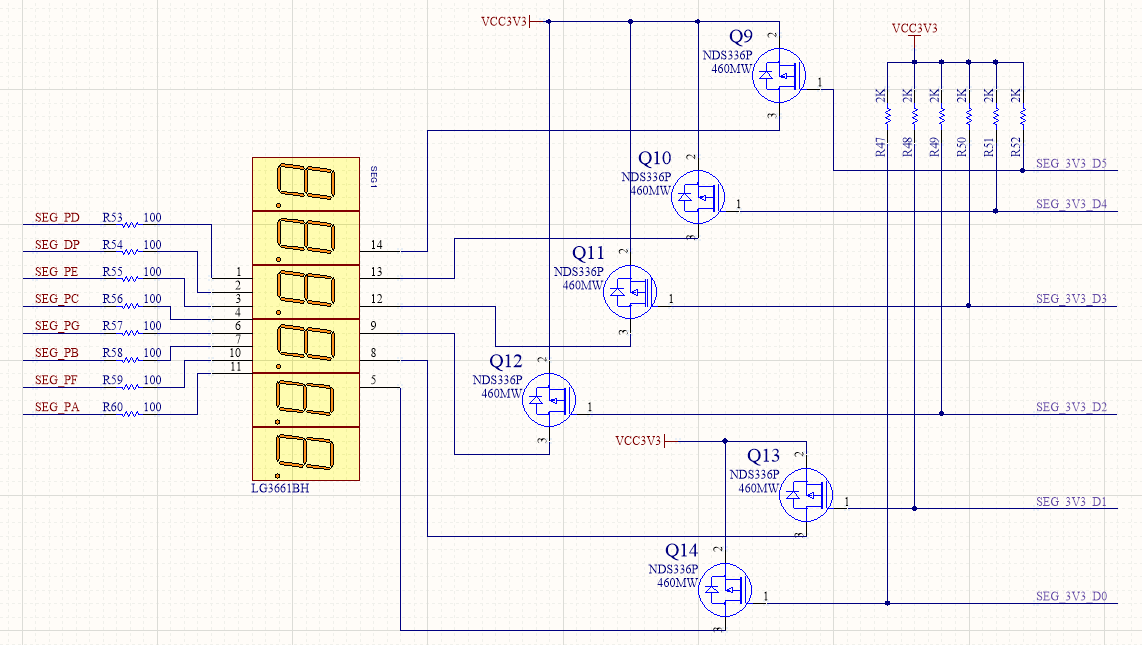Click the Q14 designator text
Screen dimensions: 1142x645
point(681,551)
